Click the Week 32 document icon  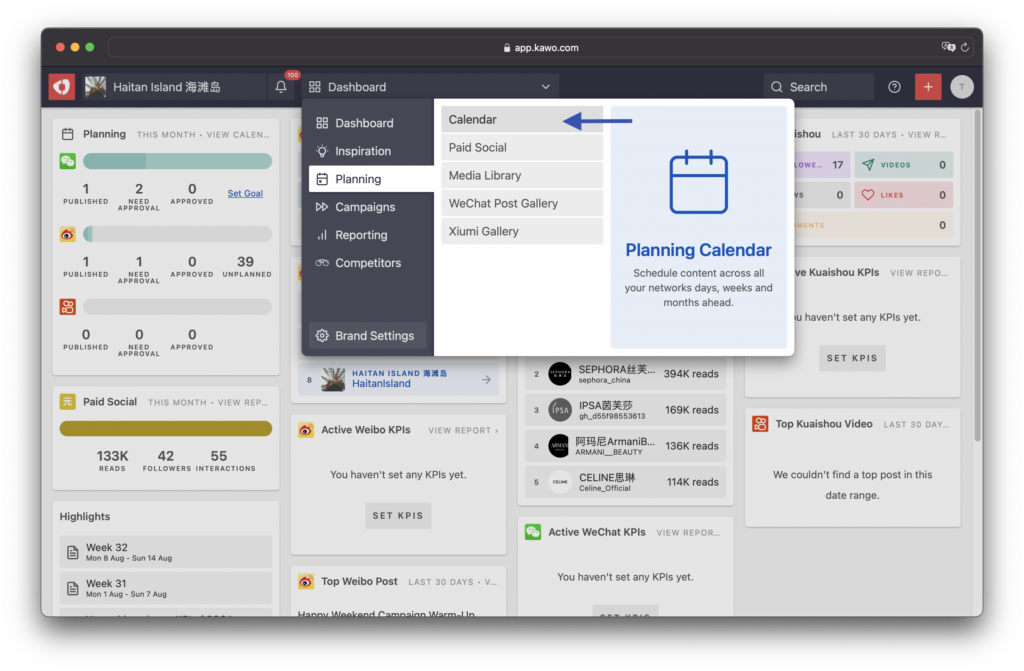(73, 552)
